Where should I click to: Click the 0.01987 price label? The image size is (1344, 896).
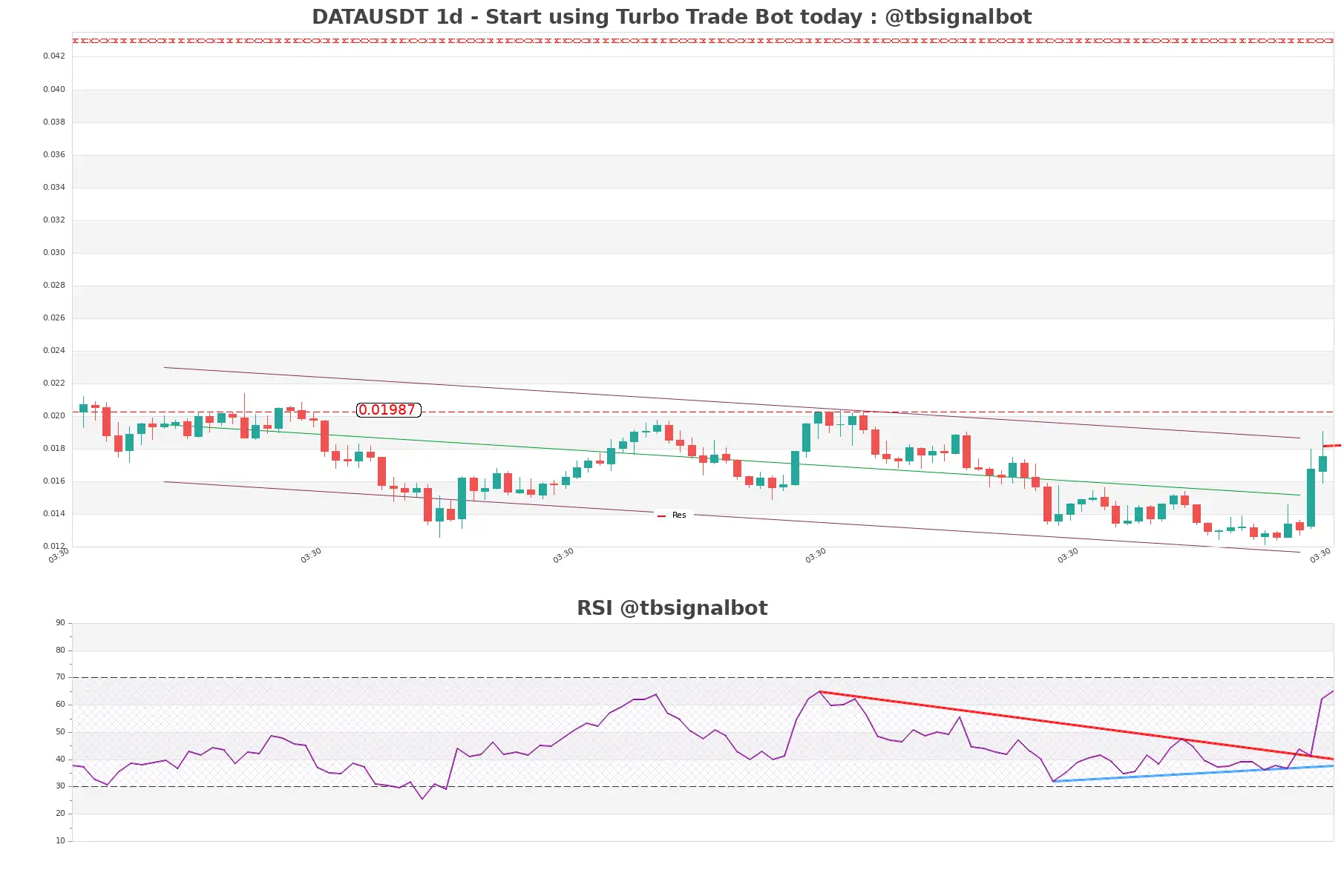point(388,410)
